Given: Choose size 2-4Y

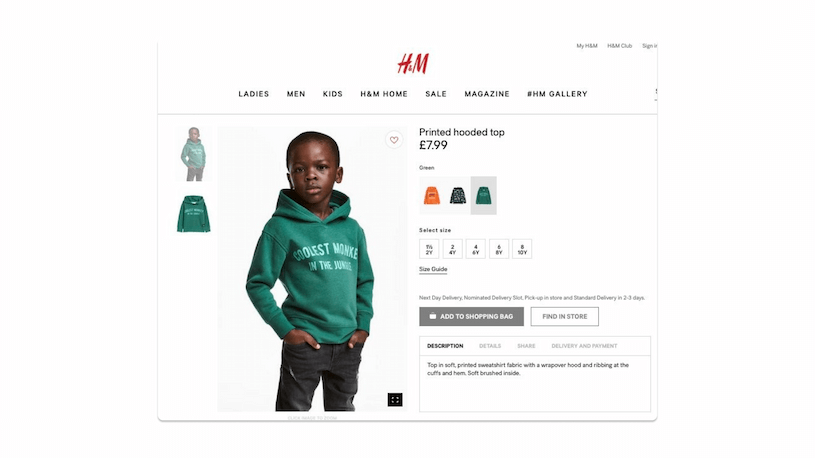Looking at the screenshot, I should coord(453,249).
